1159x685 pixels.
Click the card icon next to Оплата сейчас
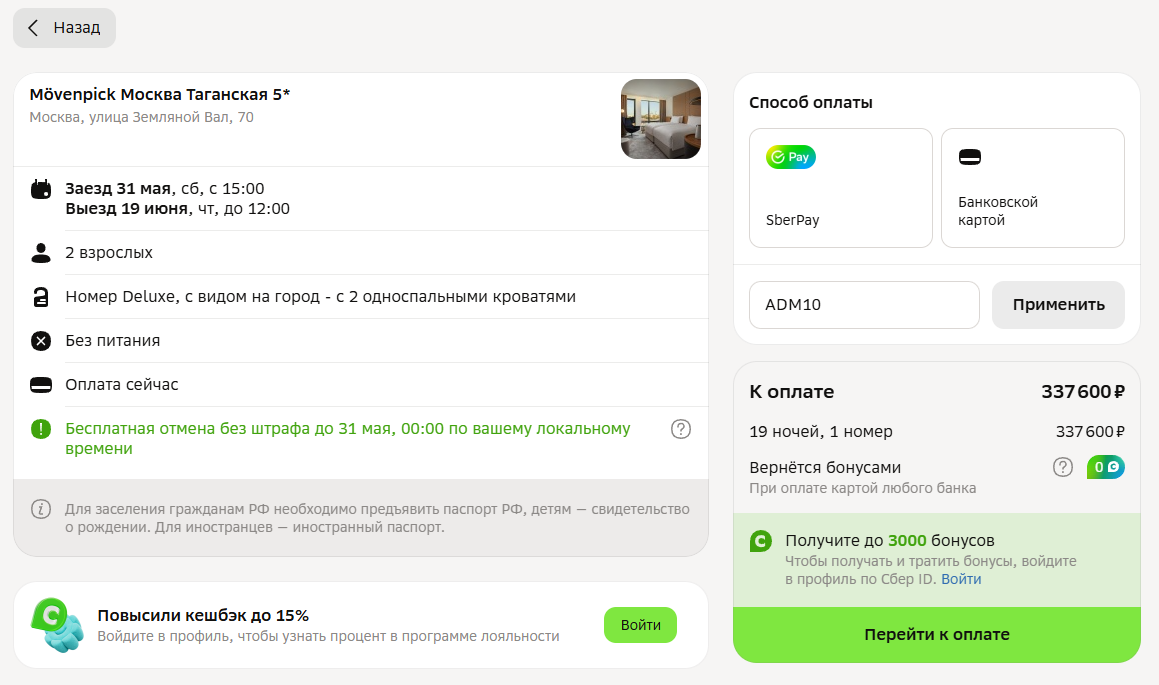(x=41, y=385)
